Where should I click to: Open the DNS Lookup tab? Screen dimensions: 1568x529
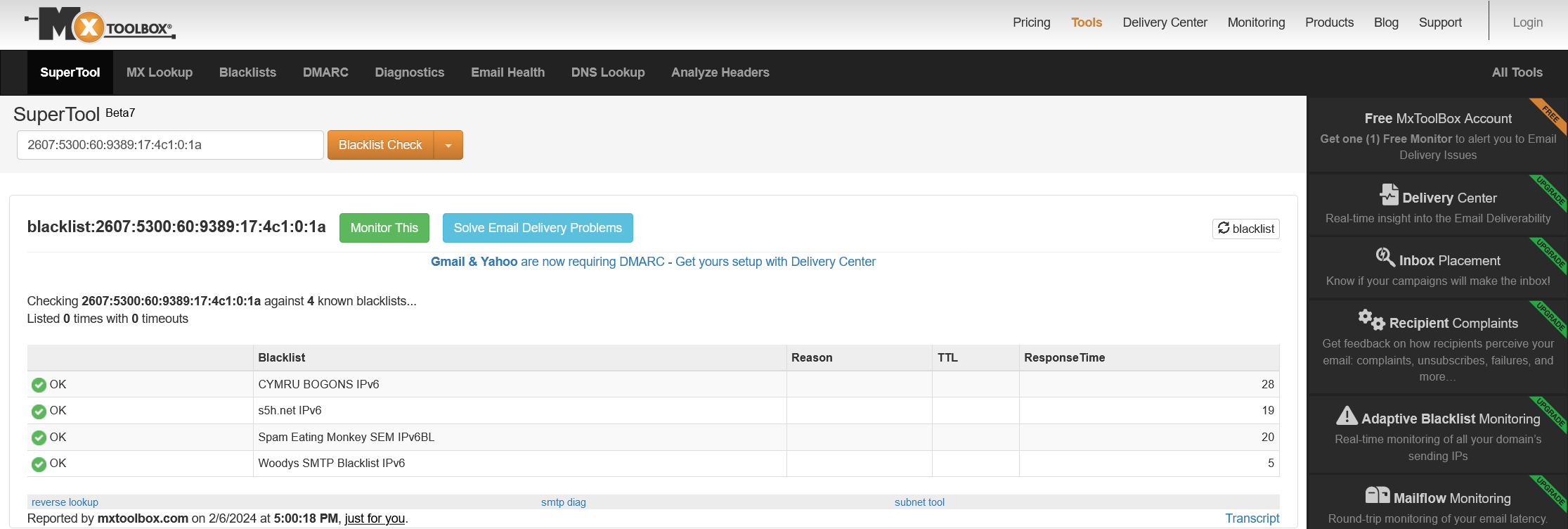(608, 72)
